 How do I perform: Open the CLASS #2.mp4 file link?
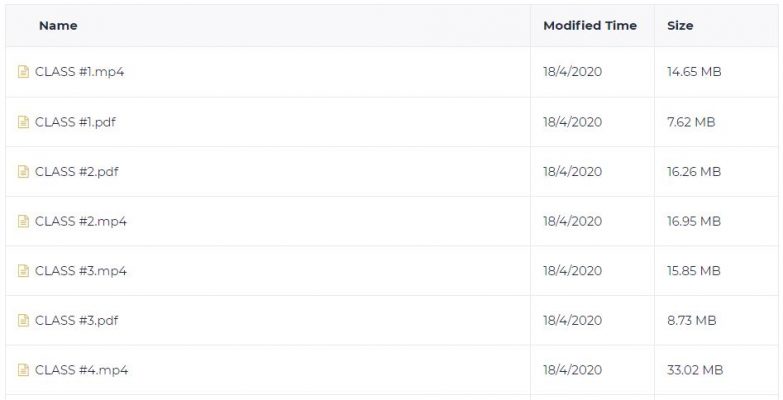pyautogui.click(x=81, y=221)
